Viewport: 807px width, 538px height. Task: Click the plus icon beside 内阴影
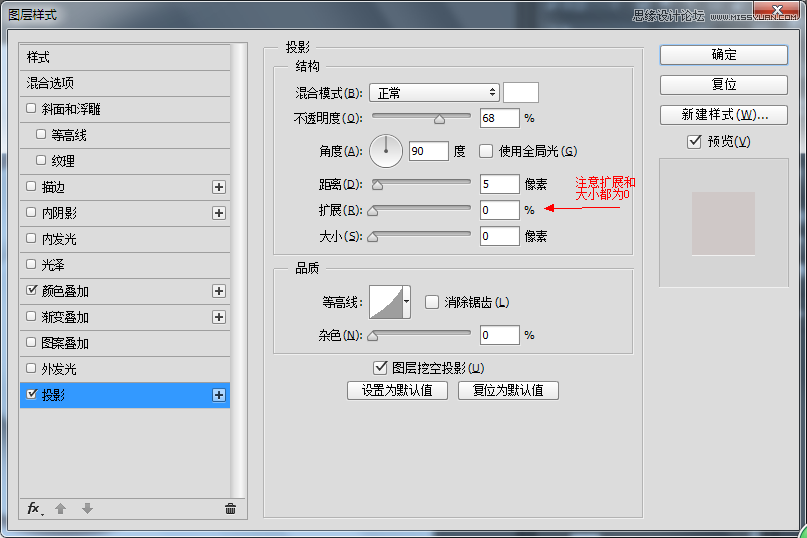tap(219, 213)
